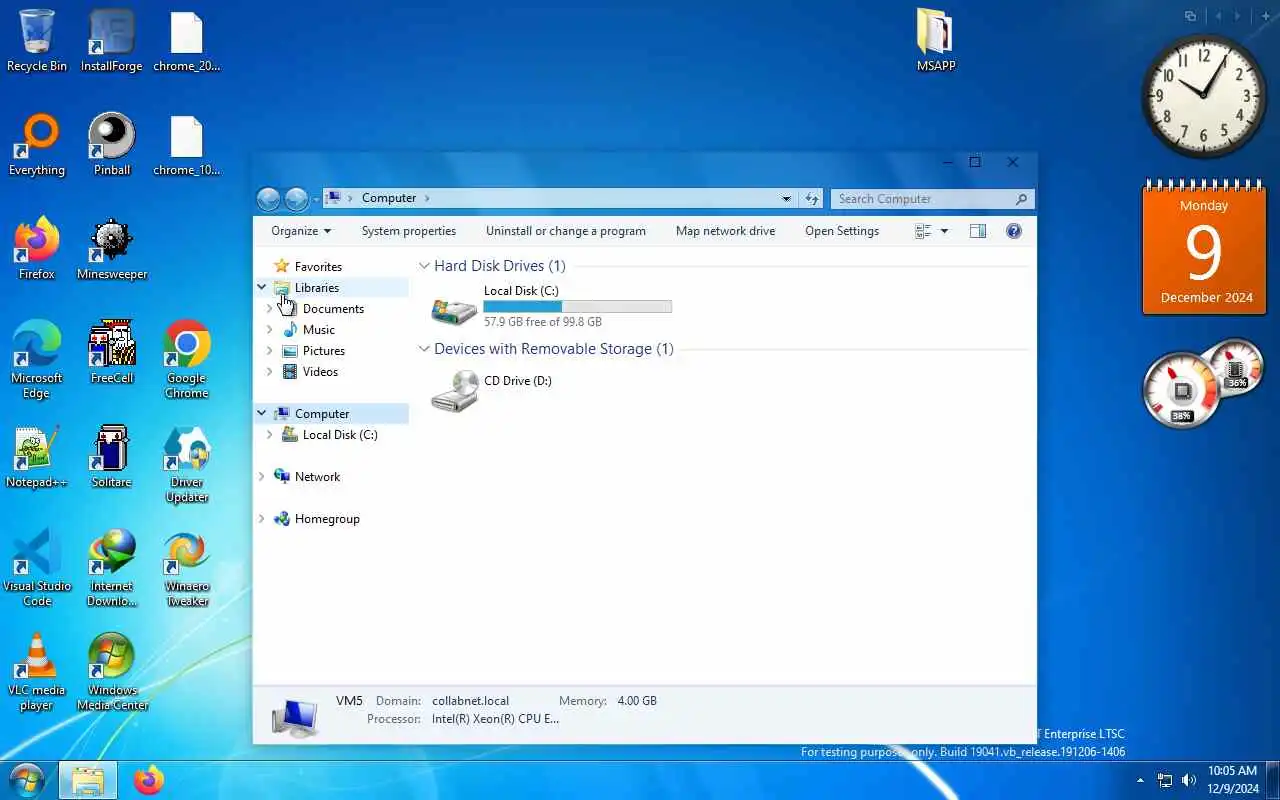Screen dimensions: 1280x800
Task: Expand Local Disk (C:) in the tree
Action: (x=269, y=435)
